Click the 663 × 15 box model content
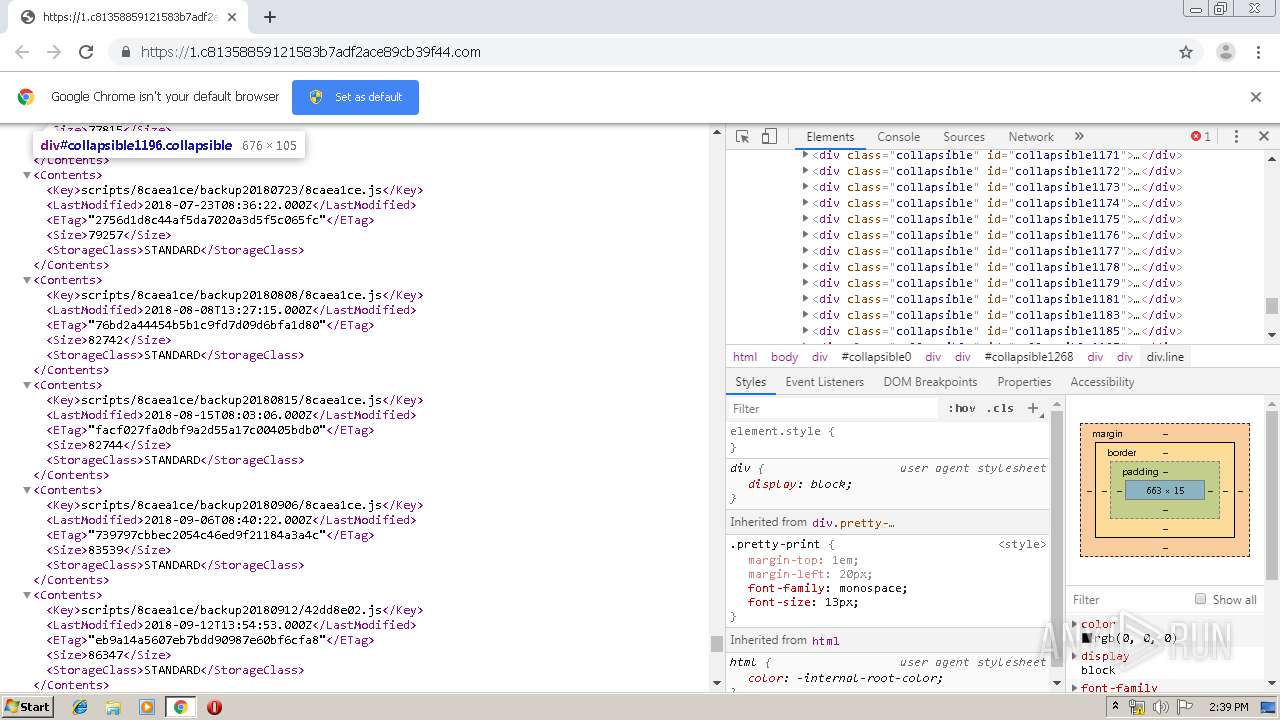Viewport: 1280px width, 720px height. [x=1165, y=491]
